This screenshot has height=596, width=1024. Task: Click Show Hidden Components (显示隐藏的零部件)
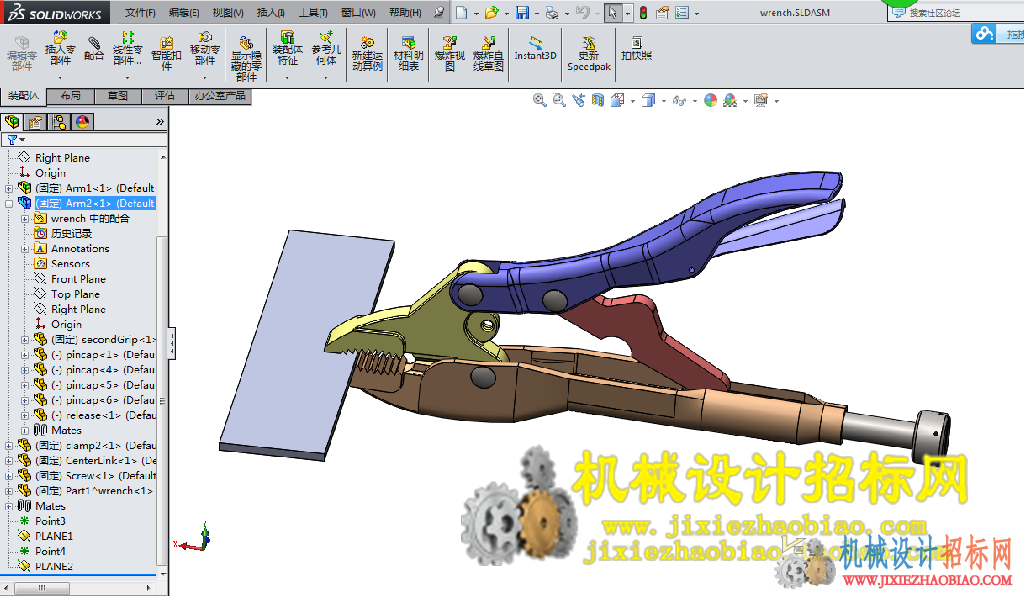point(246,59)
